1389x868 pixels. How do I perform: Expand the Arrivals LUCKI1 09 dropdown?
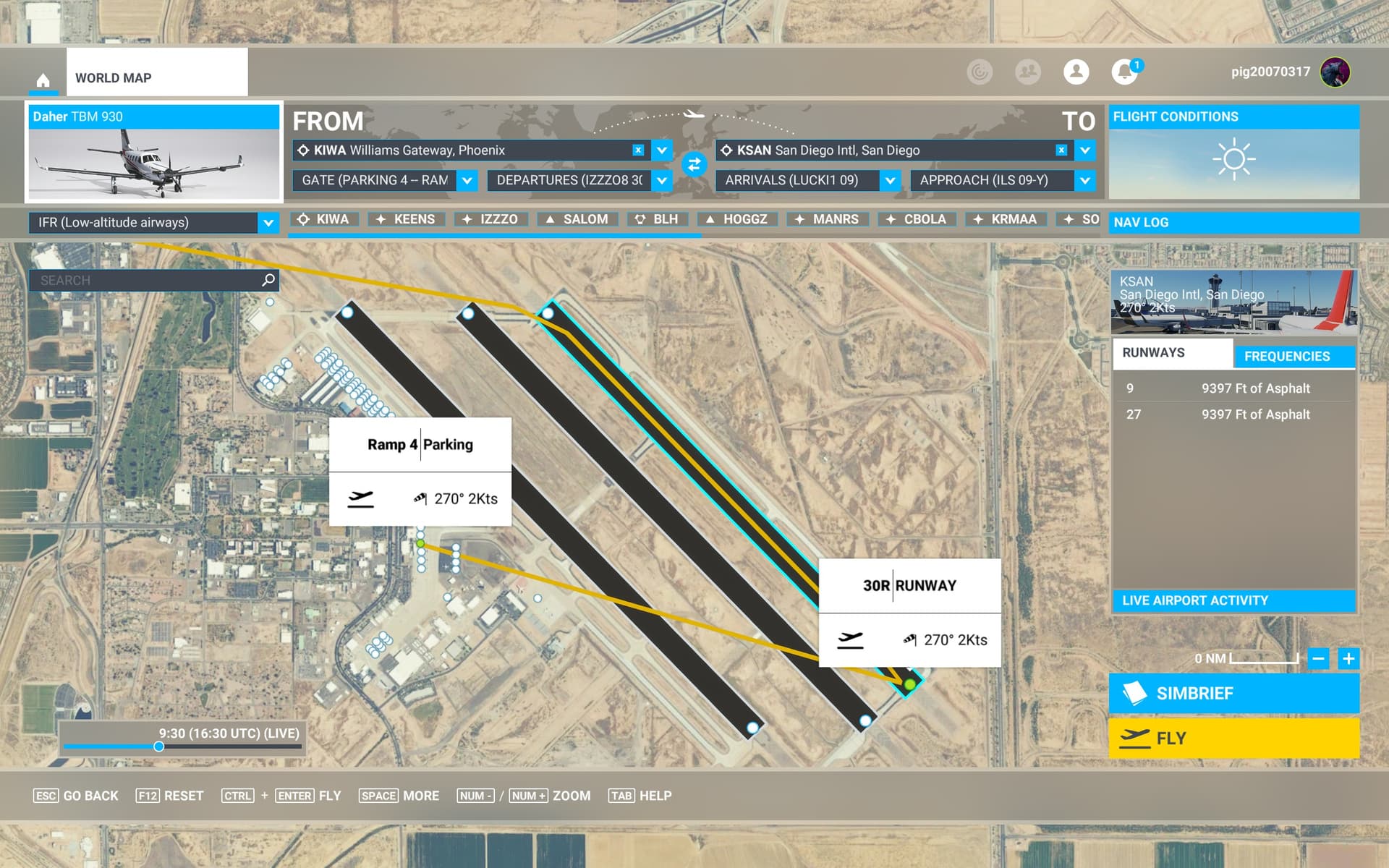pos(890,180)
